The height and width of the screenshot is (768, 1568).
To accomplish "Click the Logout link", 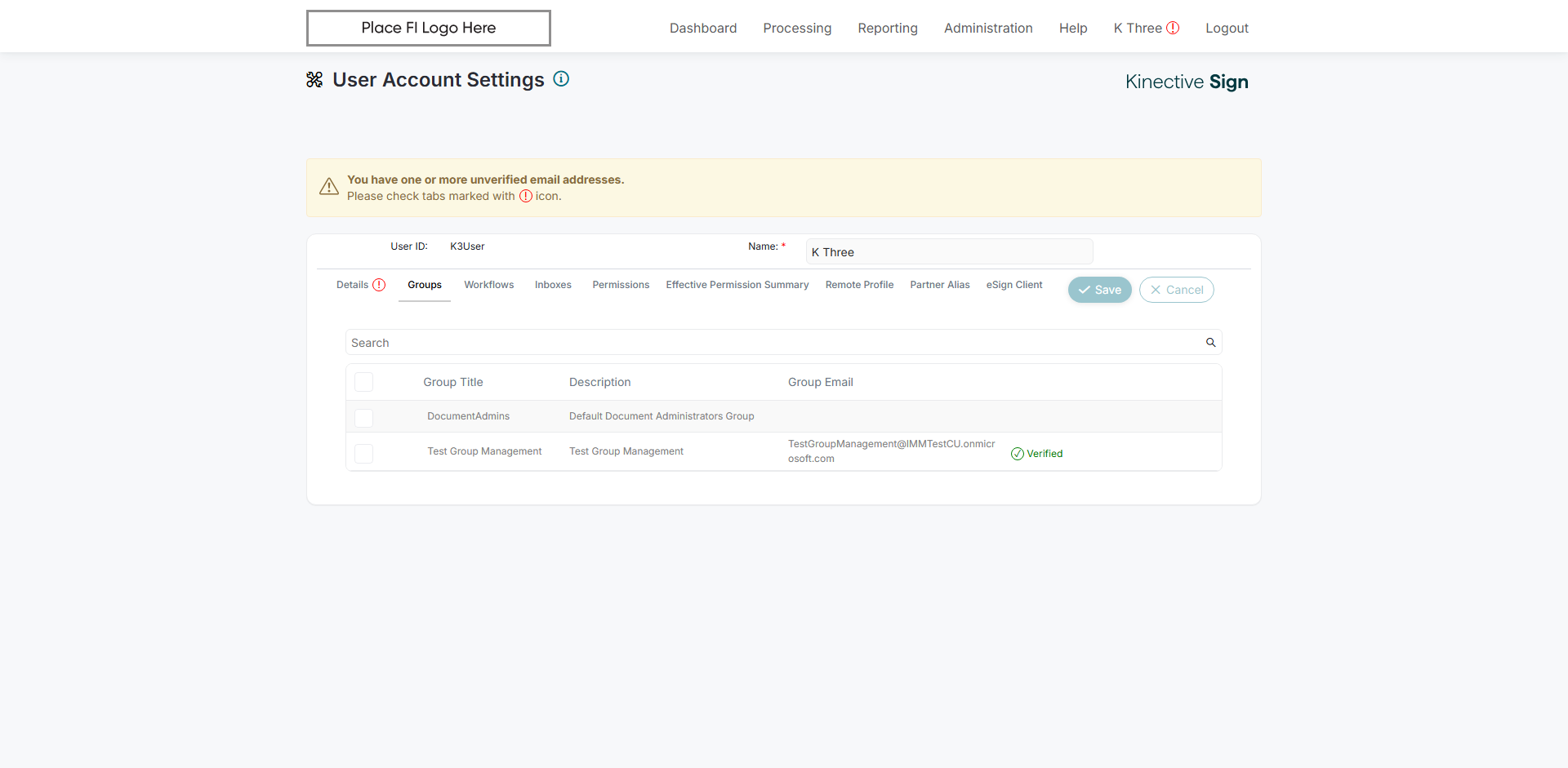I will coord(1227,28).
